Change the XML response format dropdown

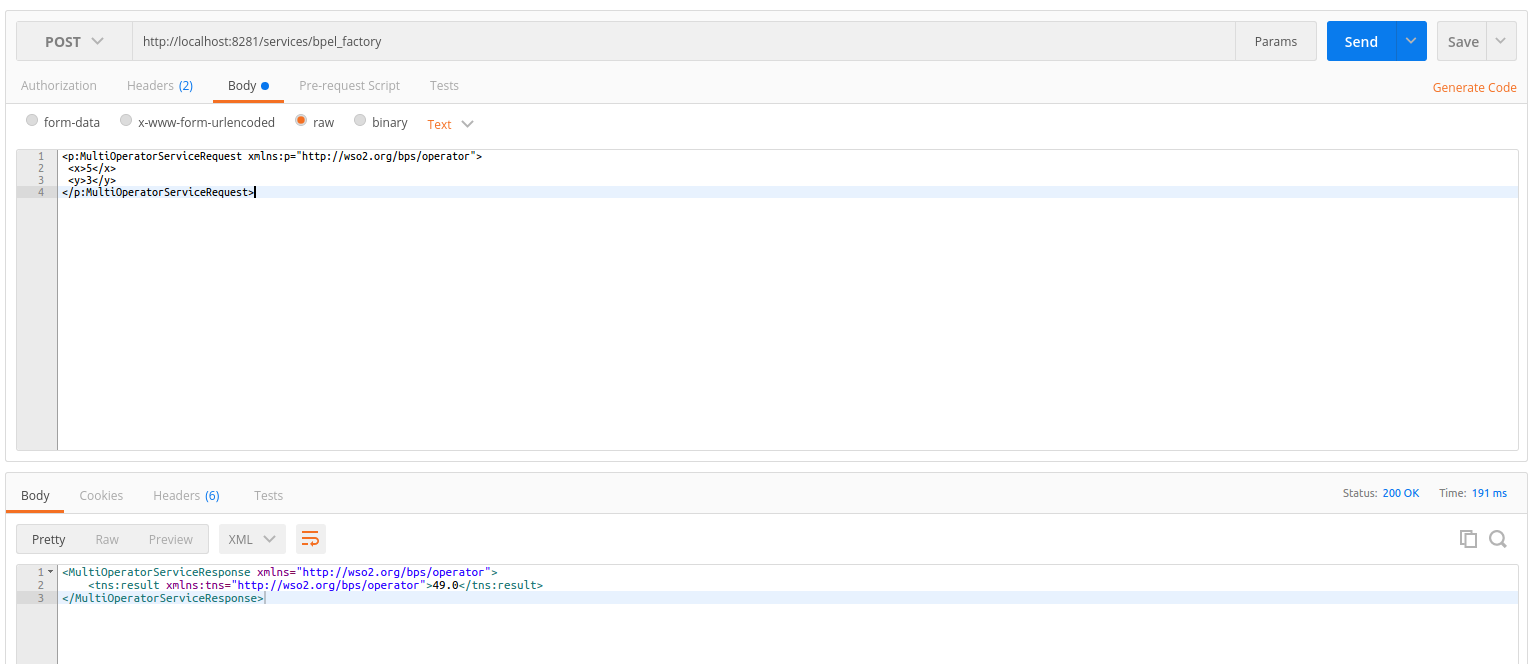point(252,538)
